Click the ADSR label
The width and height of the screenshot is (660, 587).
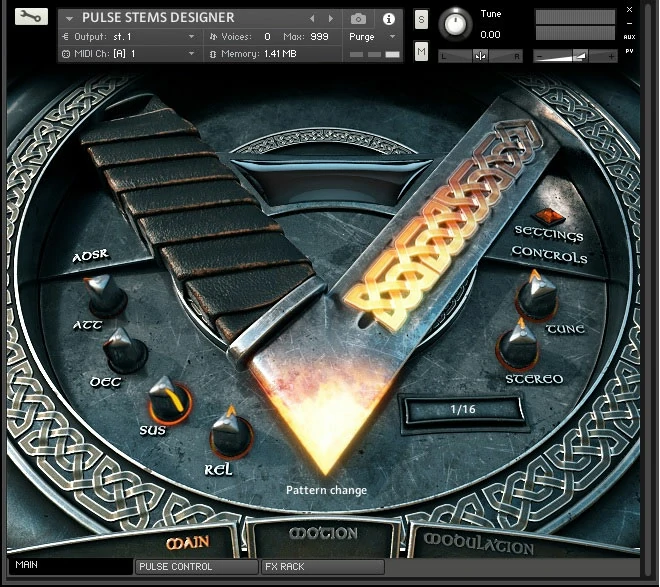click(90, 255)
